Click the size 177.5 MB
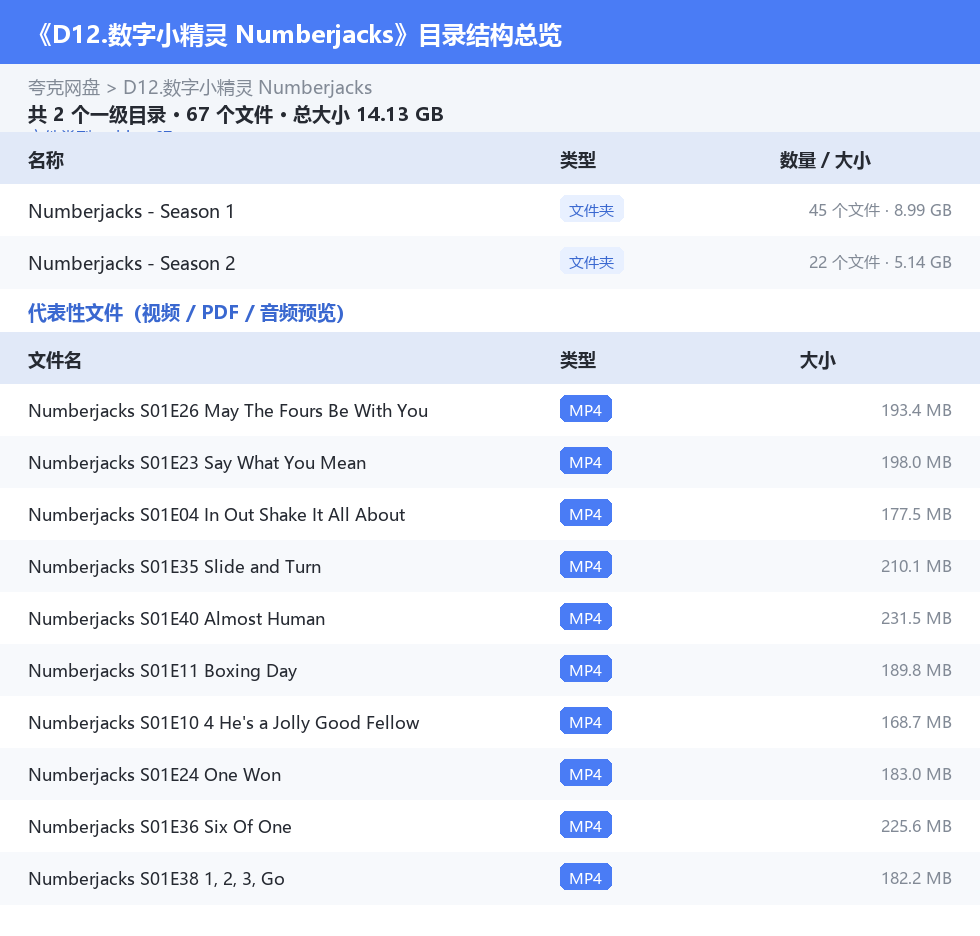Screen dimensions: 980x936 point(916,514)
